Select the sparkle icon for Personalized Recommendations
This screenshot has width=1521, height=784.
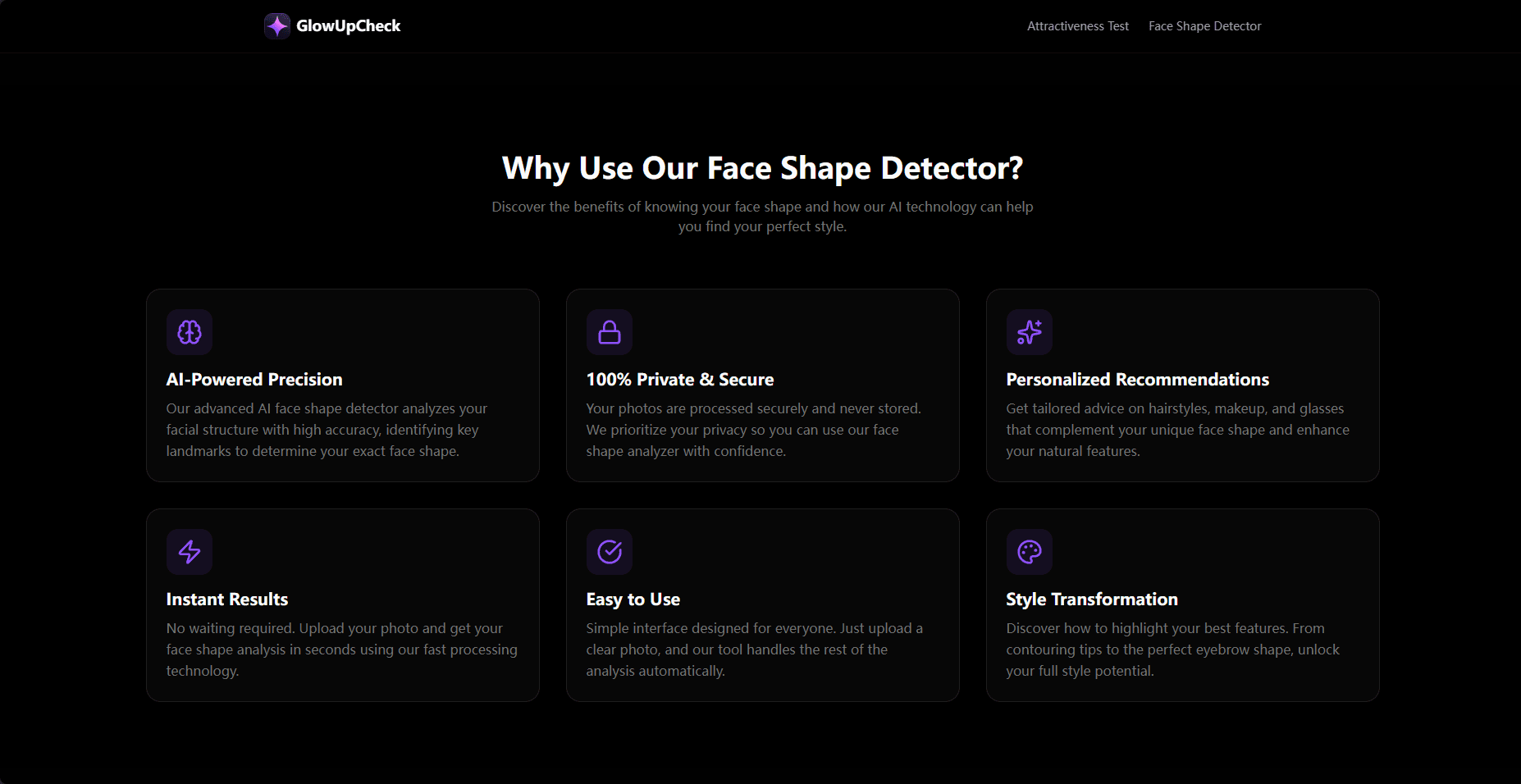pos(1030,332)
